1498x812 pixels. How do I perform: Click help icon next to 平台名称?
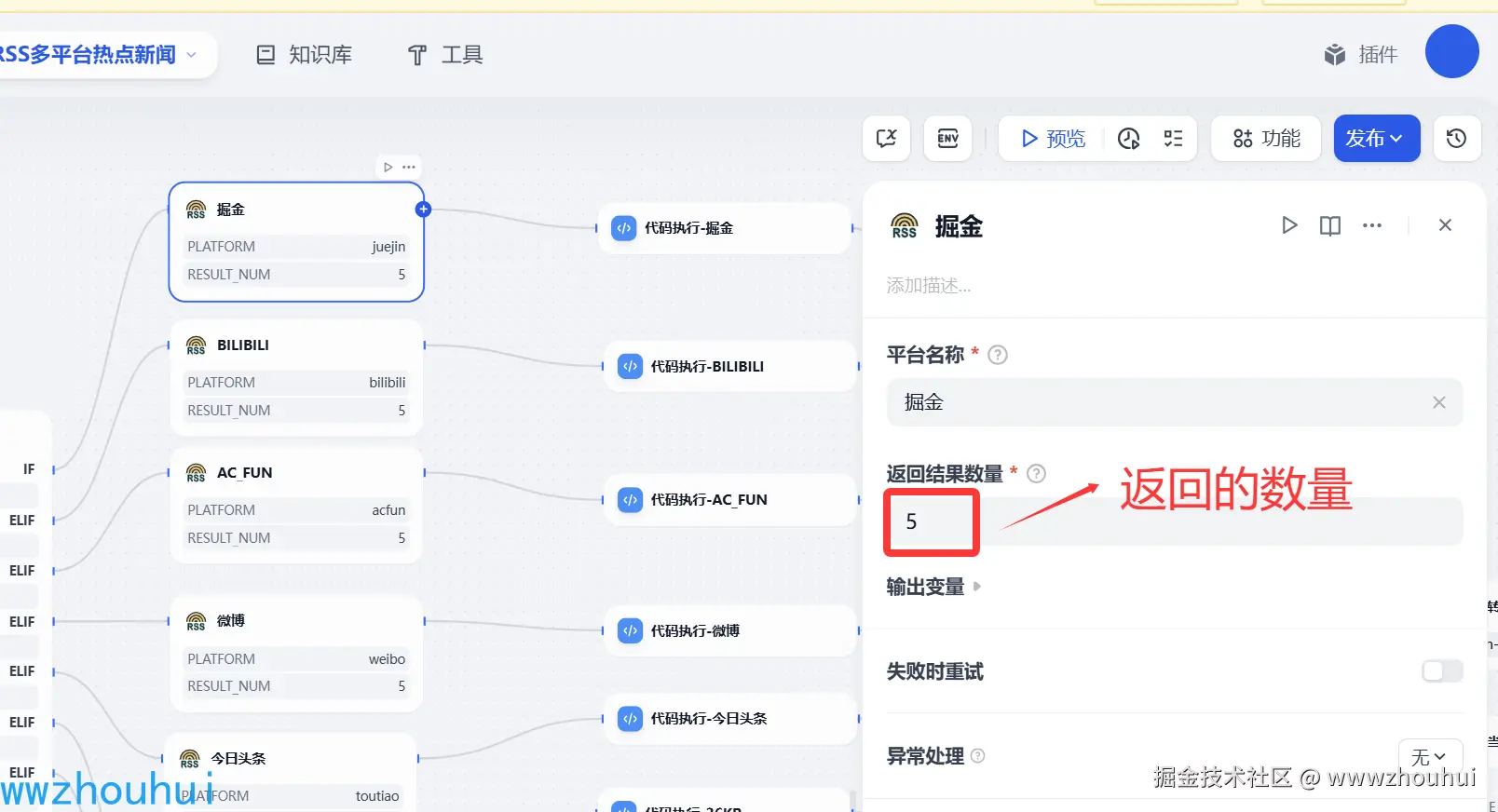[998, 355]
